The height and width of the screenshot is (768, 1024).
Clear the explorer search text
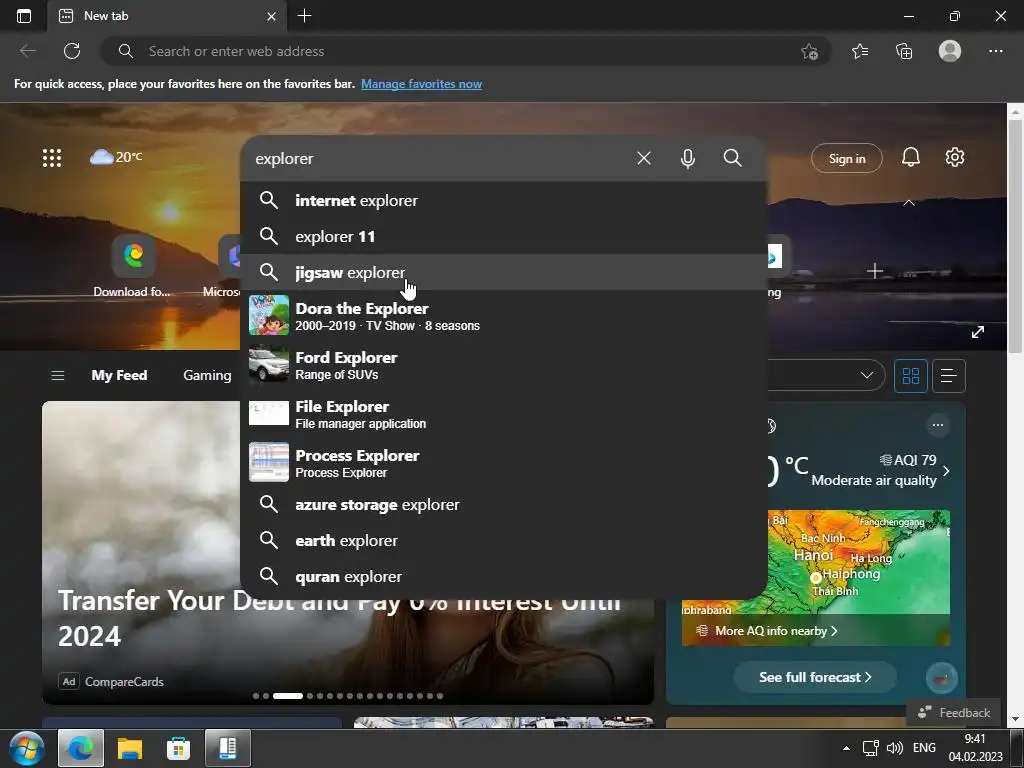pyautogui.click(x=644, y=158)
